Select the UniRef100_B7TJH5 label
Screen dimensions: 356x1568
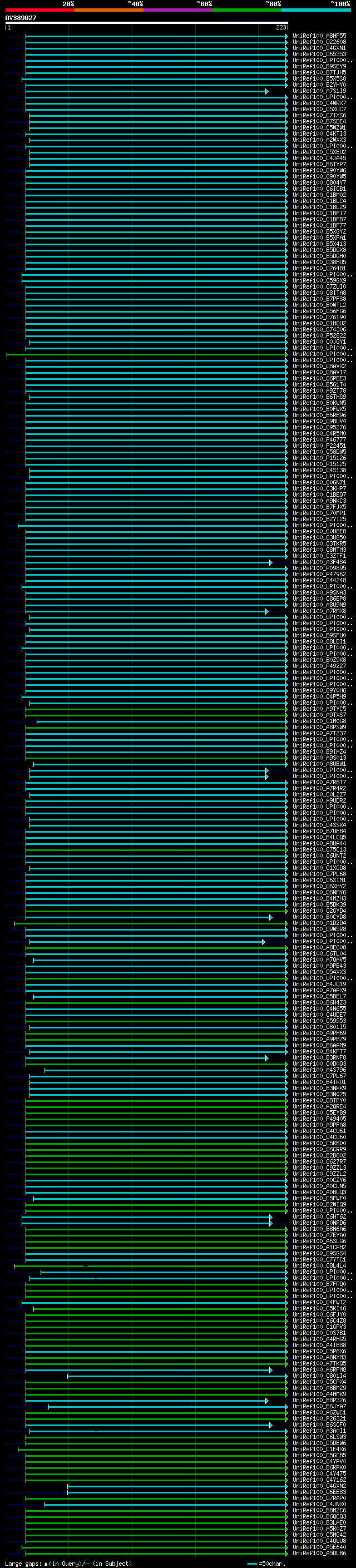point(319,72)
